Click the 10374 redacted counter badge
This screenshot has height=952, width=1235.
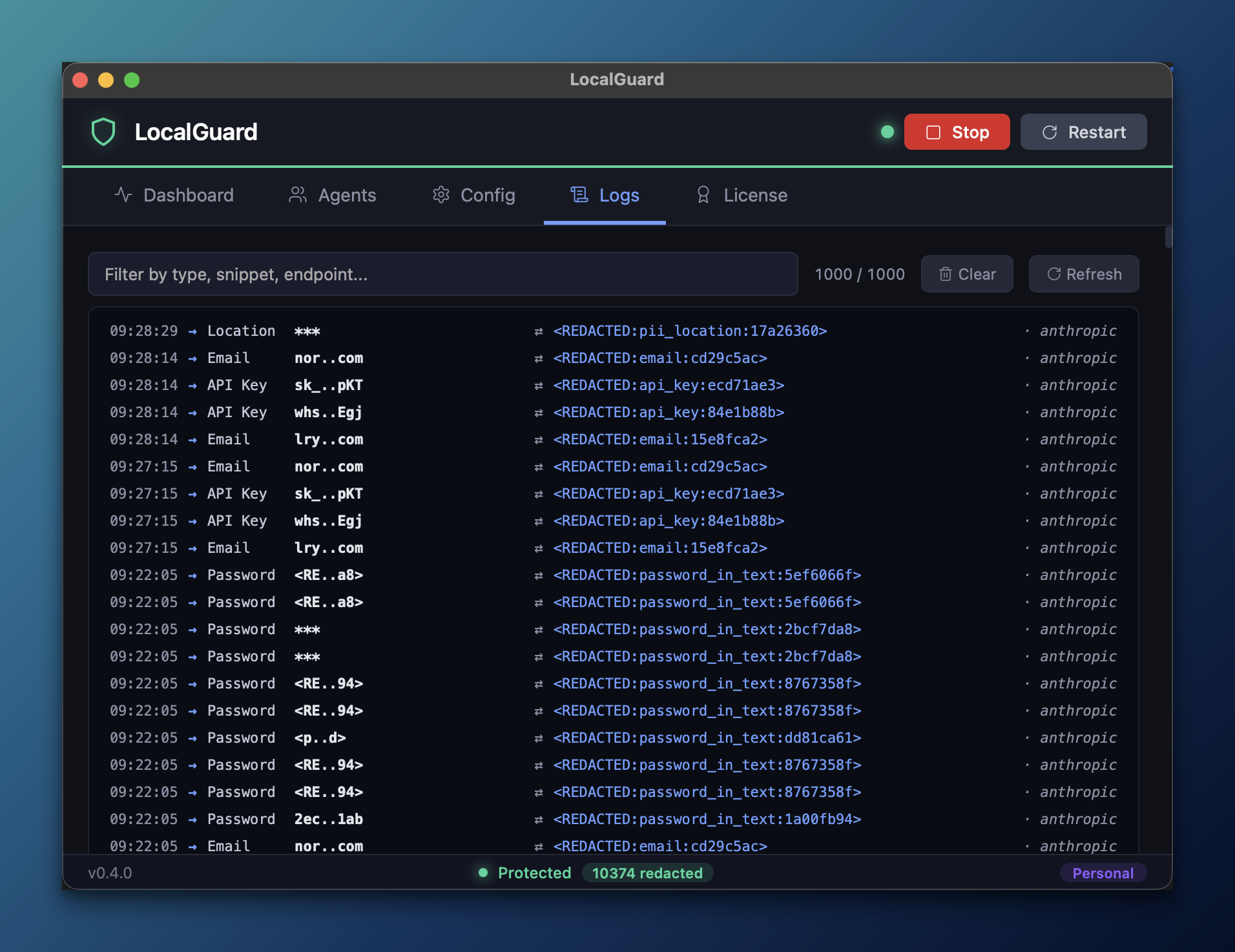point(647,873)
